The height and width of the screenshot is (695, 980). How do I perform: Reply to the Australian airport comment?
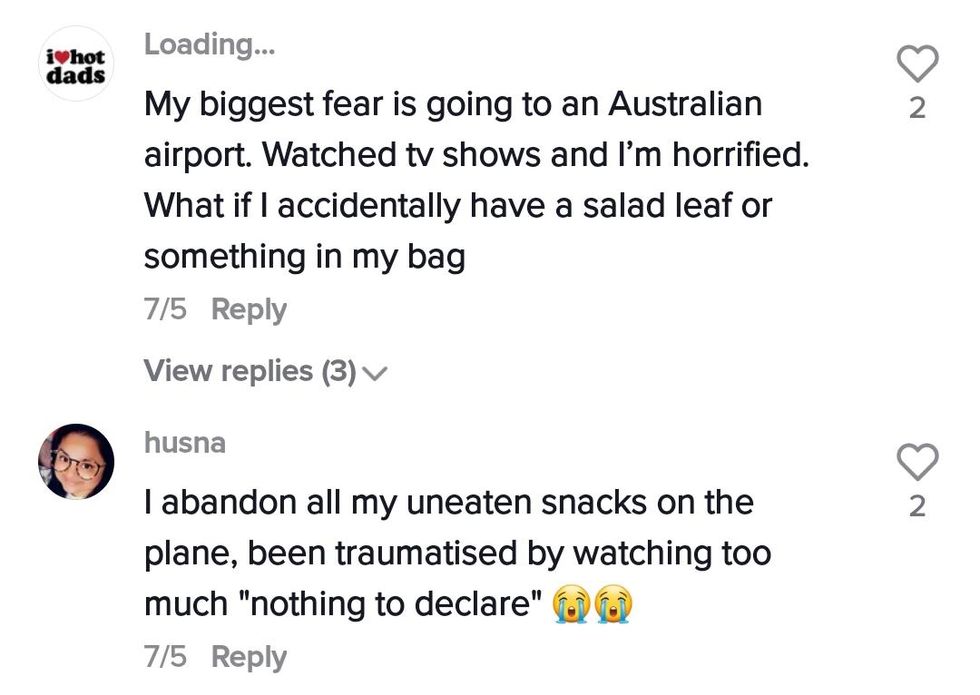coord(249,310)
